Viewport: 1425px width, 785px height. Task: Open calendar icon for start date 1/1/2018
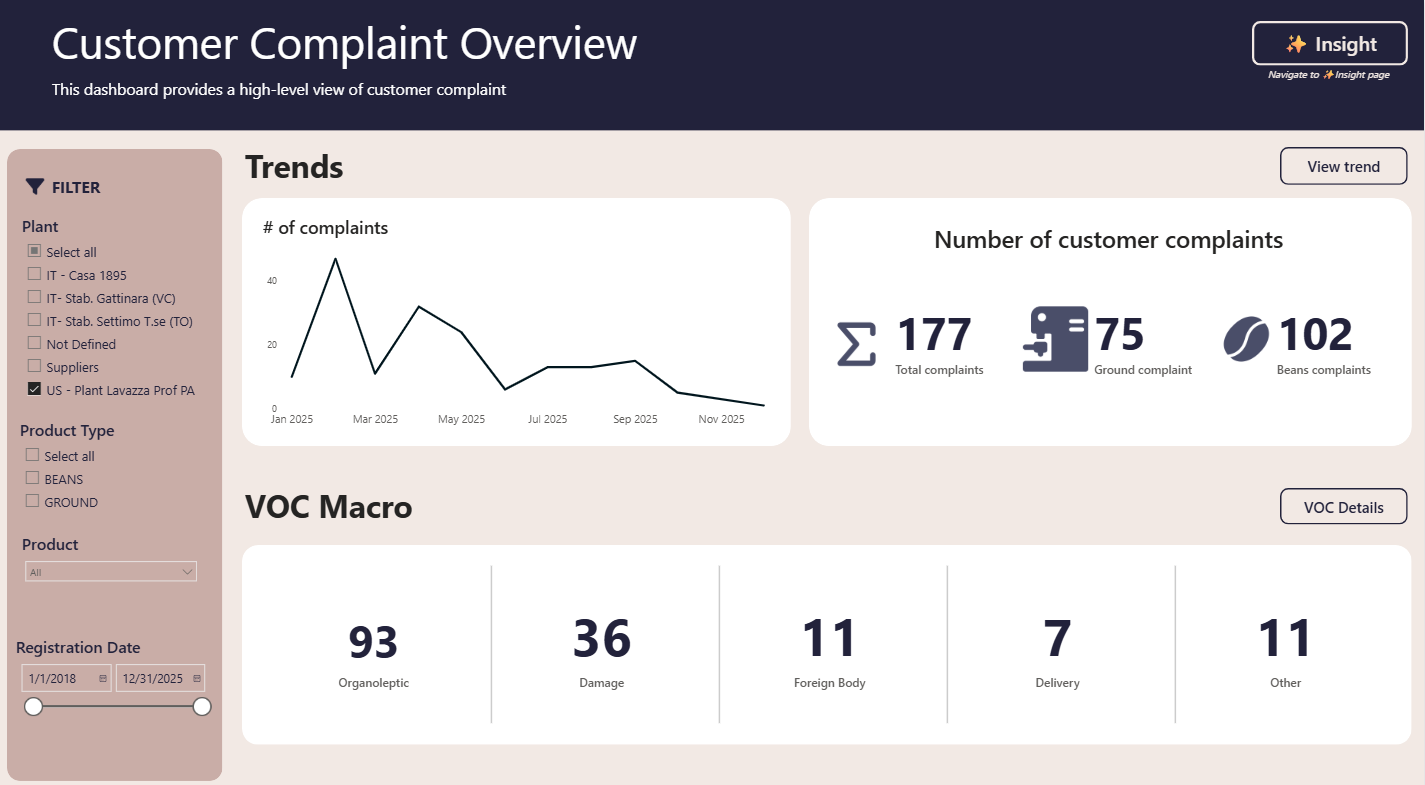pos(103,679)
